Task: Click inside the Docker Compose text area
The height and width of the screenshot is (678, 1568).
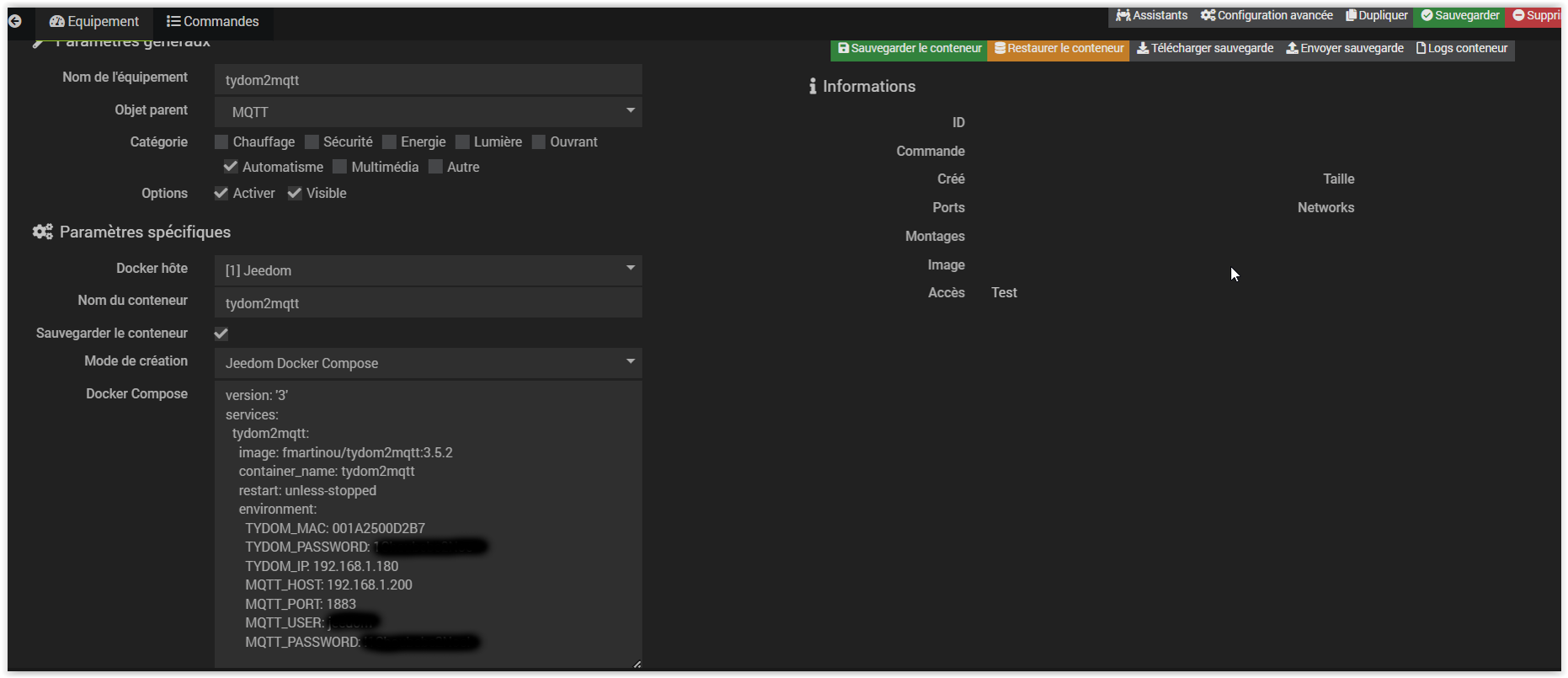Action: (428, 524)
